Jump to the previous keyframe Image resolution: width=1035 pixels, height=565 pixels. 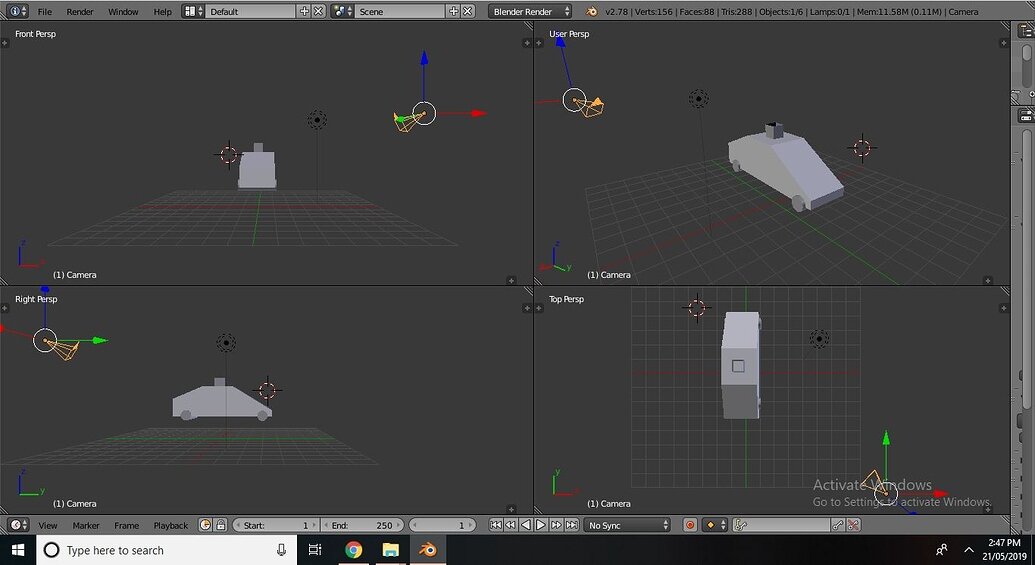point(510,525)
